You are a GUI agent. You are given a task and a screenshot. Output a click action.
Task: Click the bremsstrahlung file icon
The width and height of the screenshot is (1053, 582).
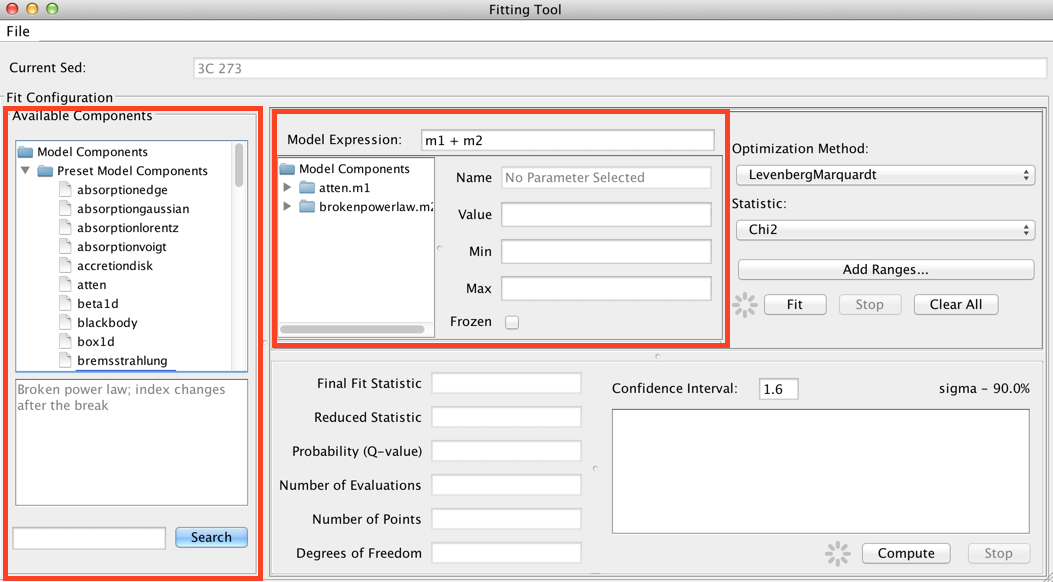tap(65, 360)
